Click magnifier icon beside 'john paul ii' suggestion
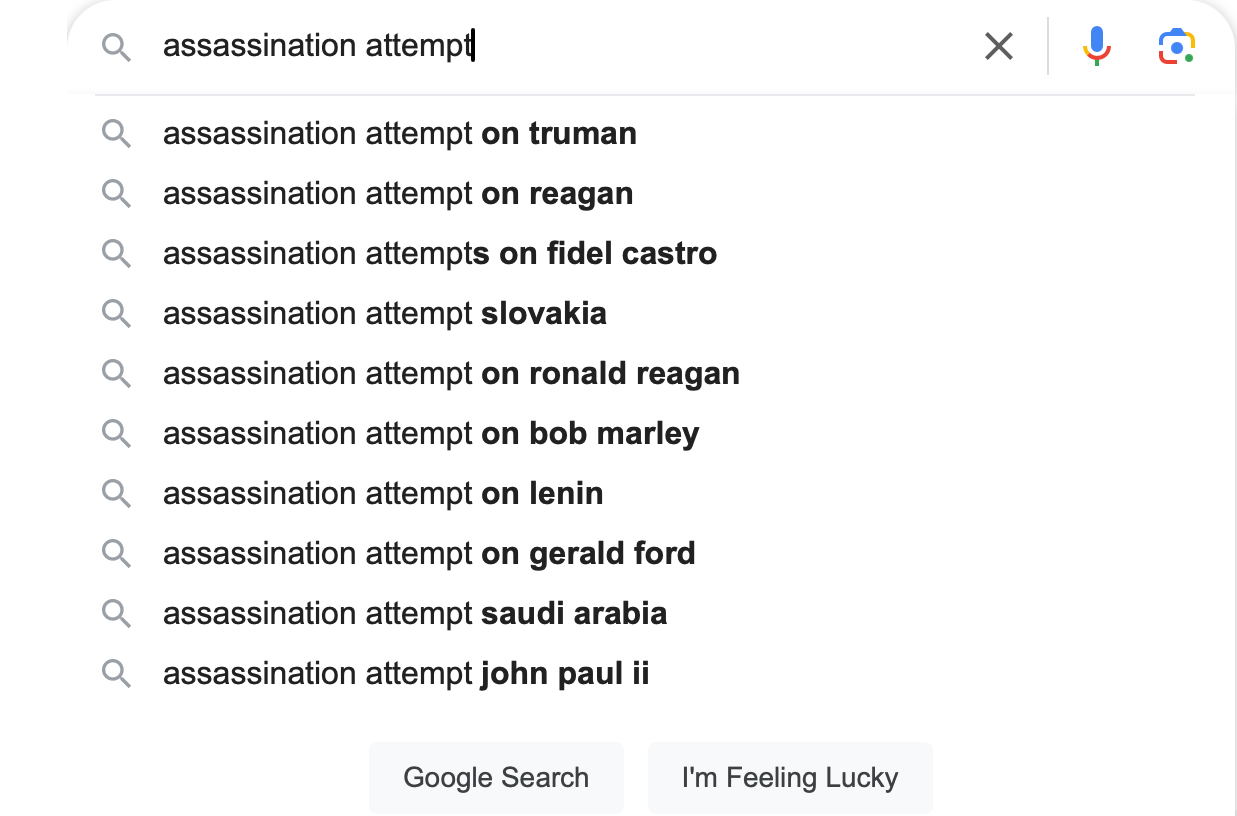Image resolution: width=1237 pixels, height=816 pixels. click(117, 673)
